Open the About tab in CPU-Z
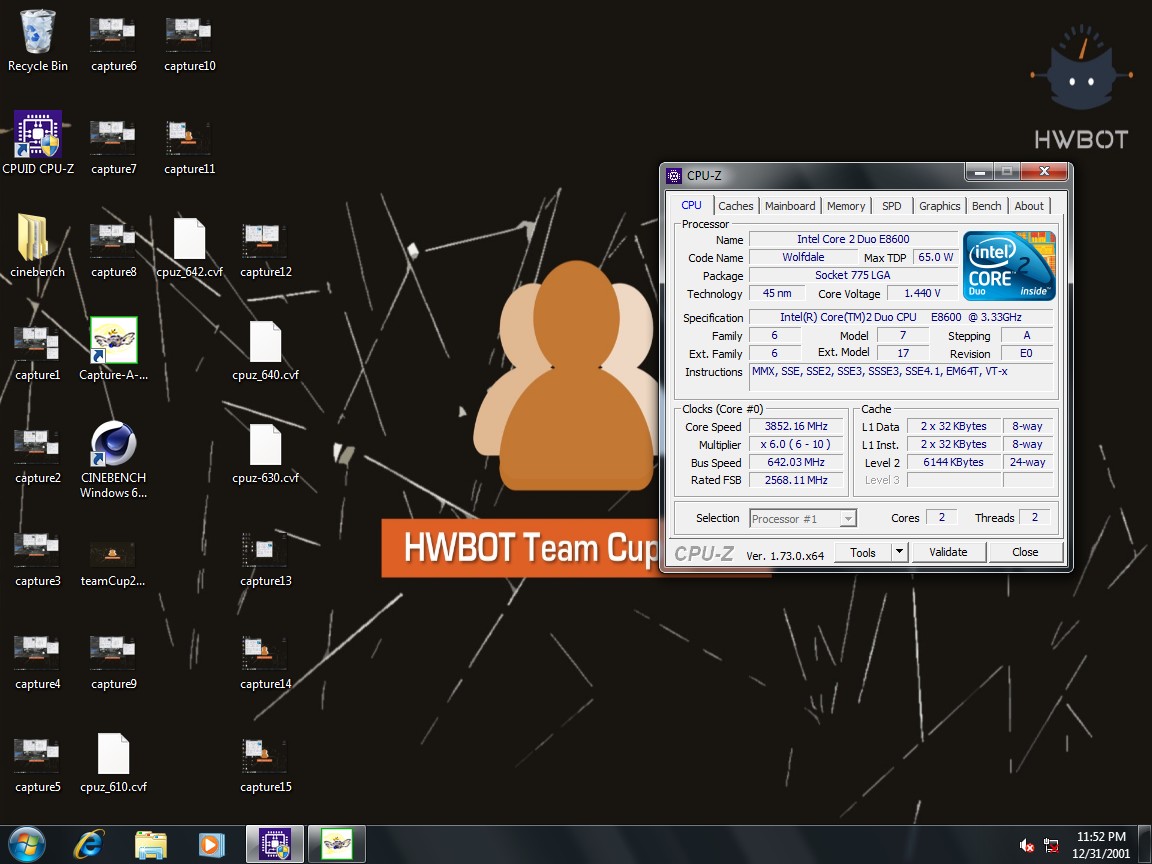Screen dimensions: 1152x864 pyautogui.click(x=1029, y=206)
